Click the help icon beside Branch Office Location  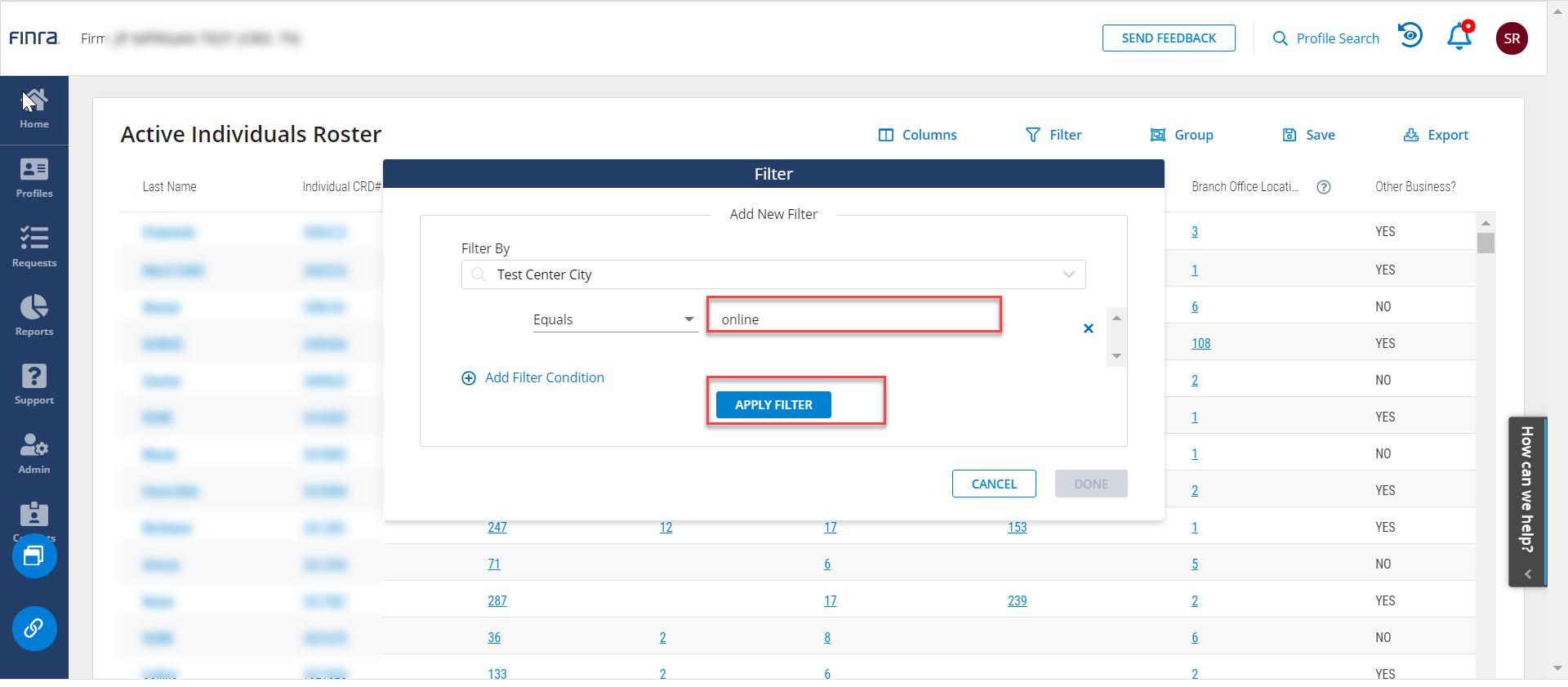[1324, 187]
